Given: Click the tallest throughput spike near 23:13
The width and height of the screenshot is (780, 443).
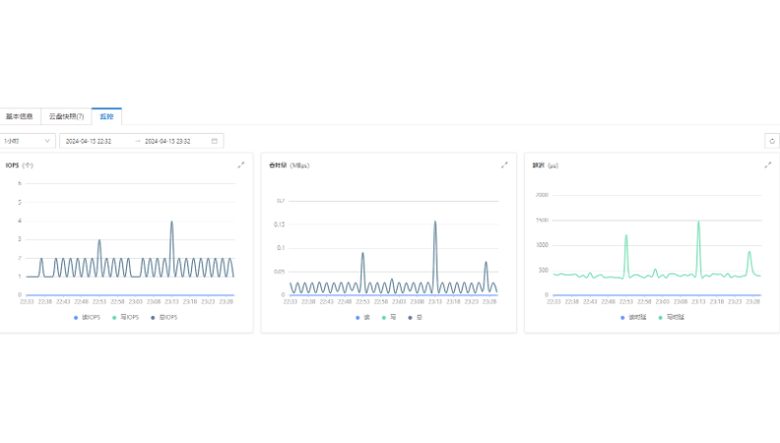Looking at the screenshot, I should pyautogui.click(x=435, y=222).
